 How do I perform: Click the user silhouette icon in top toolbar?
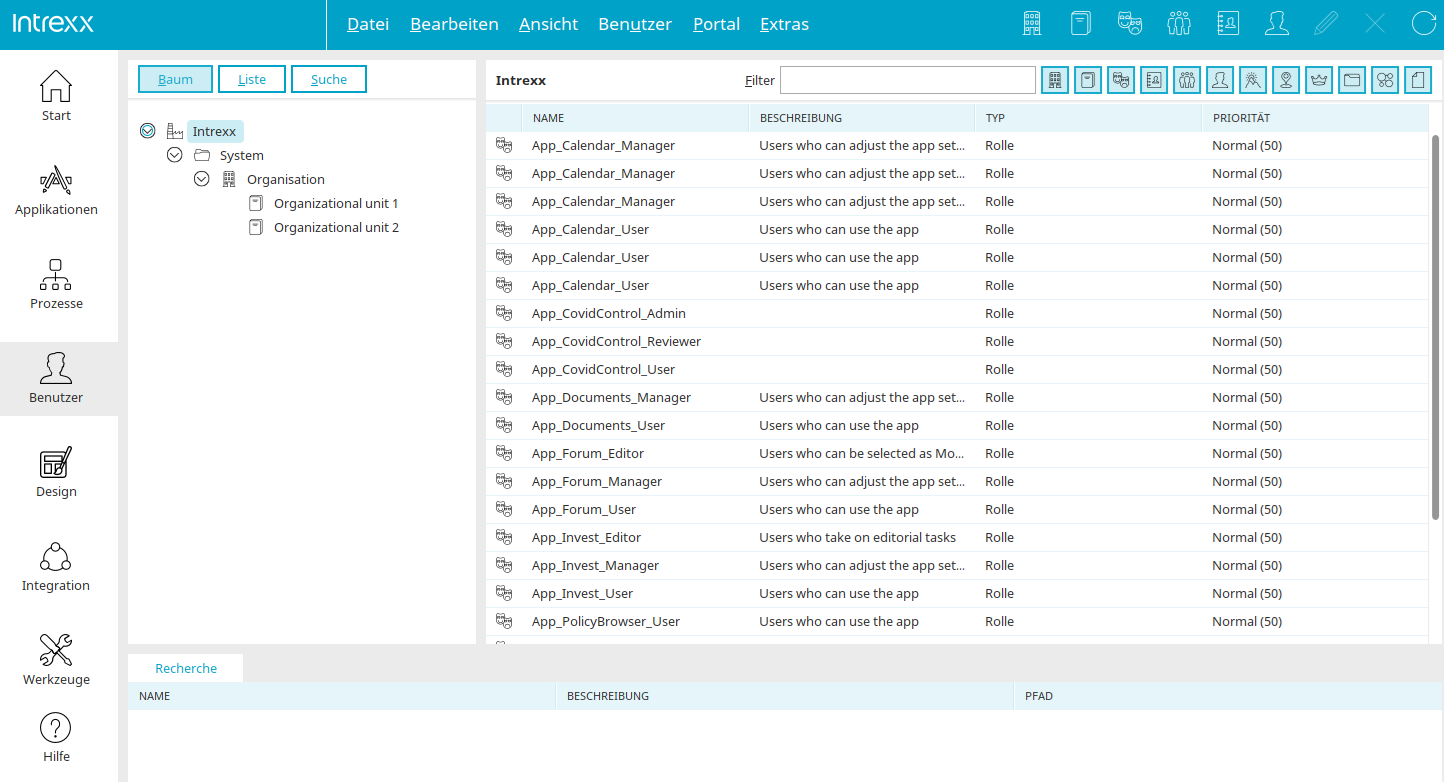point(1277,24)
